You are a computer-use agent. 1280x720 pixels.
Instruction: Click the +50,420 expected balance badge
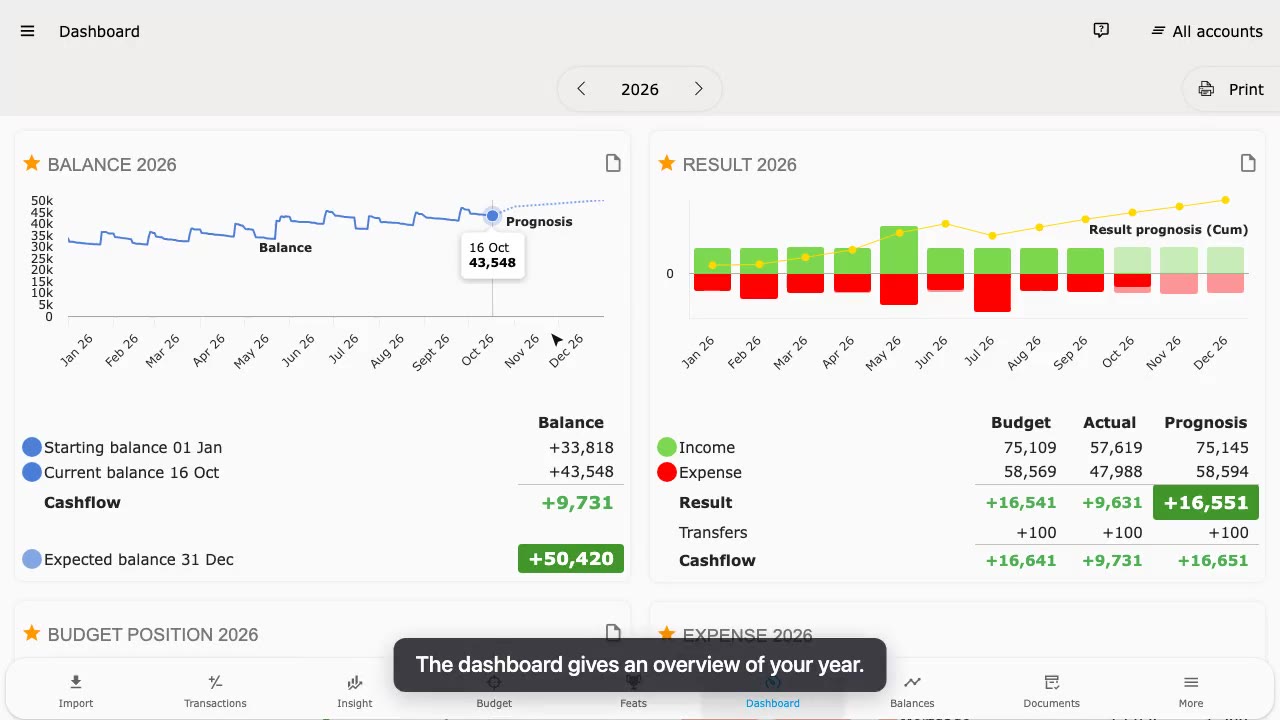[x=571, y=558]
